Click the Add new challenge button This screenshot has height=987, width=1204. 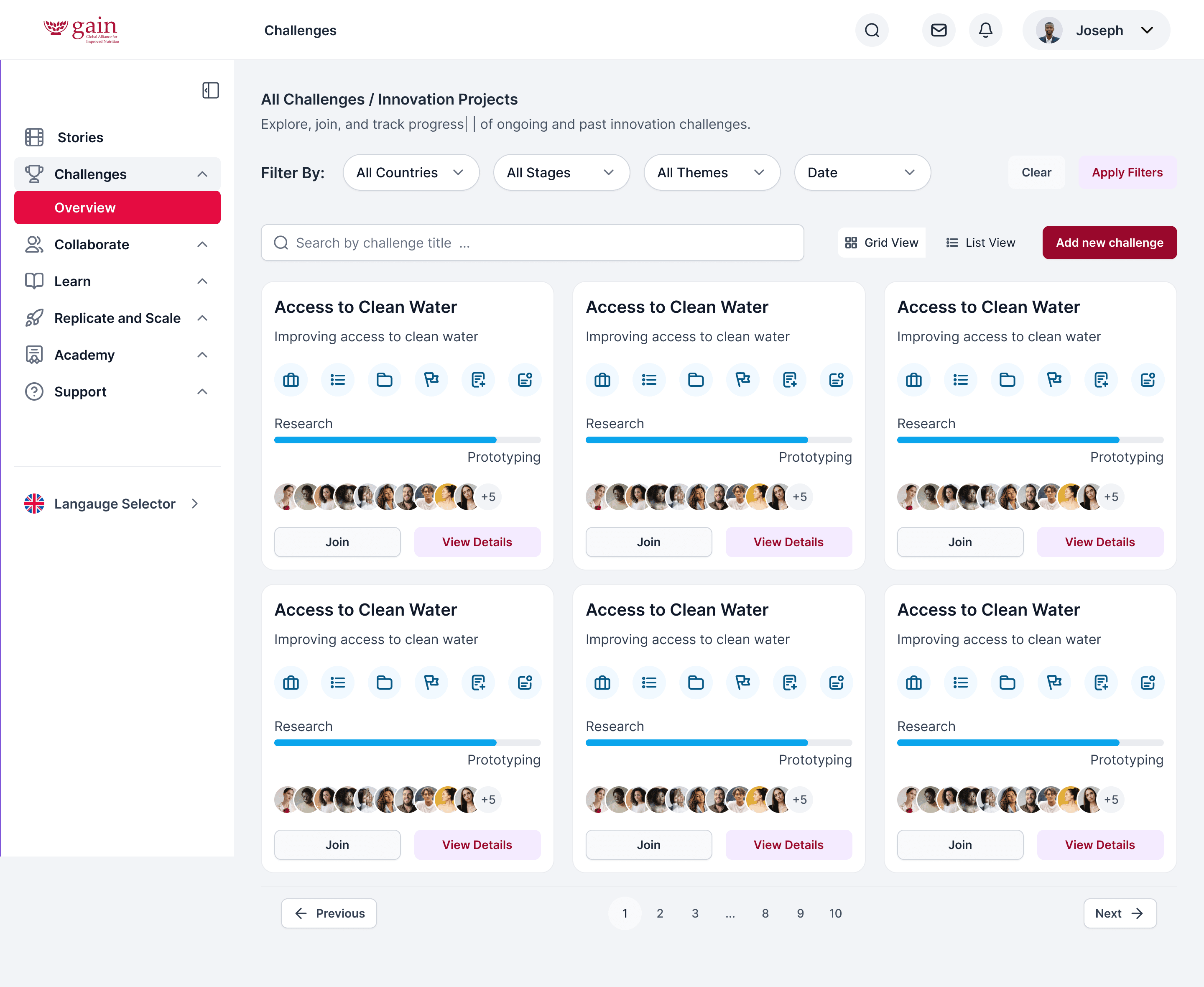pos(1109,243)
